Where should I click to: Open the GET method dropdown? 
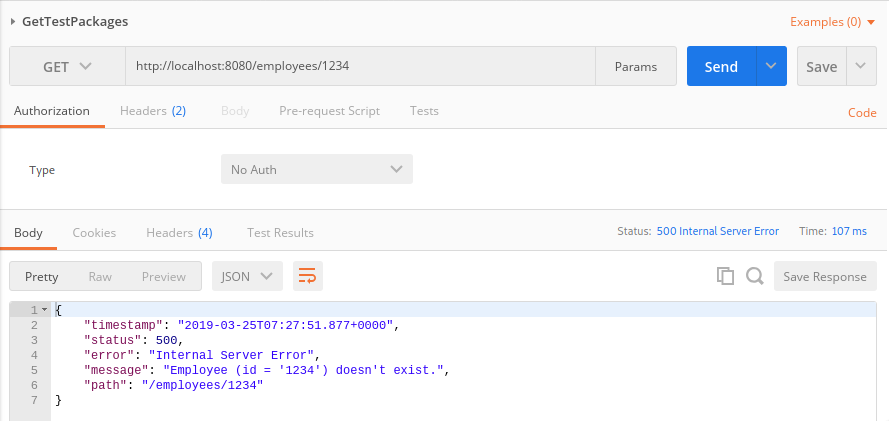67,67
